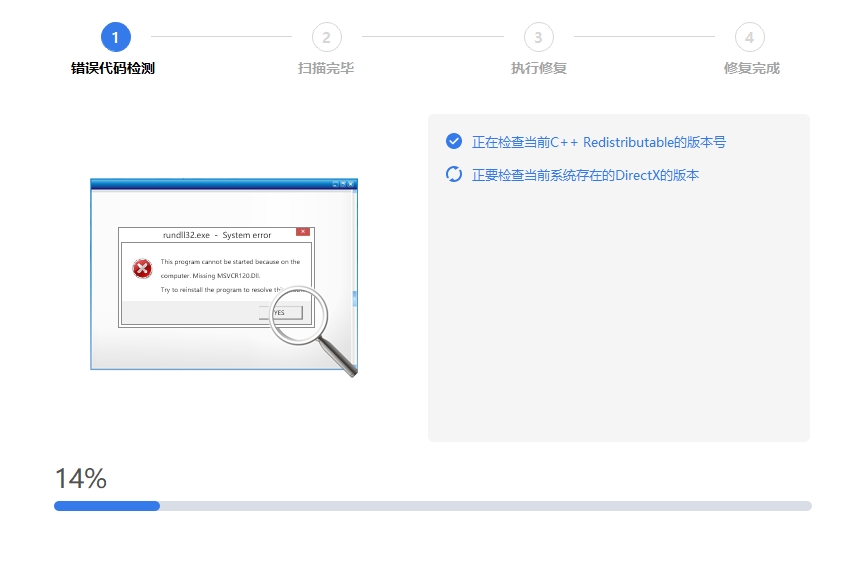Click the step 3 circle indicator
Viewport: 864px width, 569px height.
pos(538,37)
